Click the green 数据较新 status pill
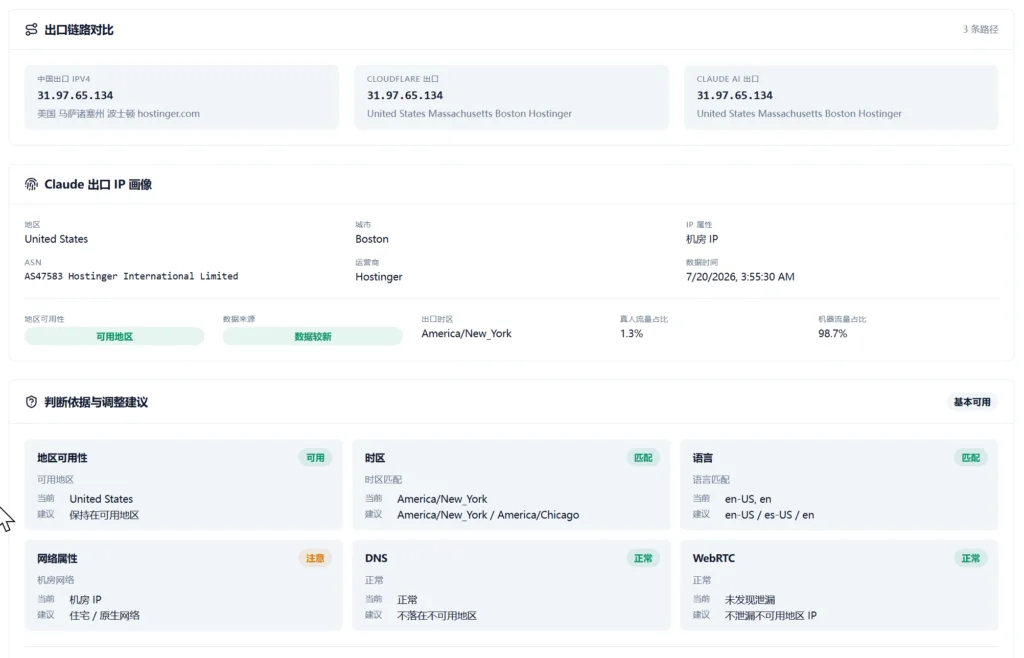This screenshot has height=658, width=1024. [313, 336]
